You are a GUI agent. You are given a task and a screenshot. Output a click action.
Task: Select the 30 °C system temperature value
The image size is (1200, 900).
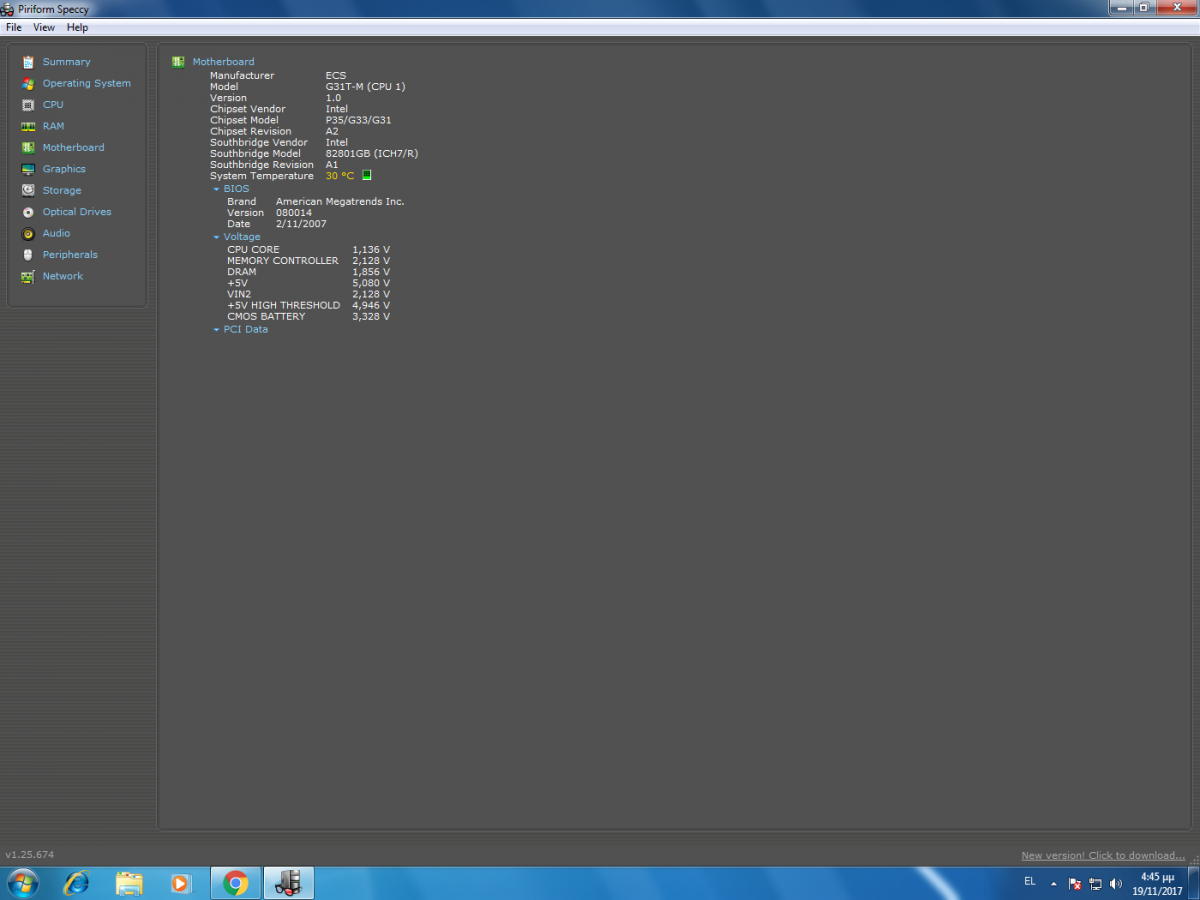click(x=340, y=176)
